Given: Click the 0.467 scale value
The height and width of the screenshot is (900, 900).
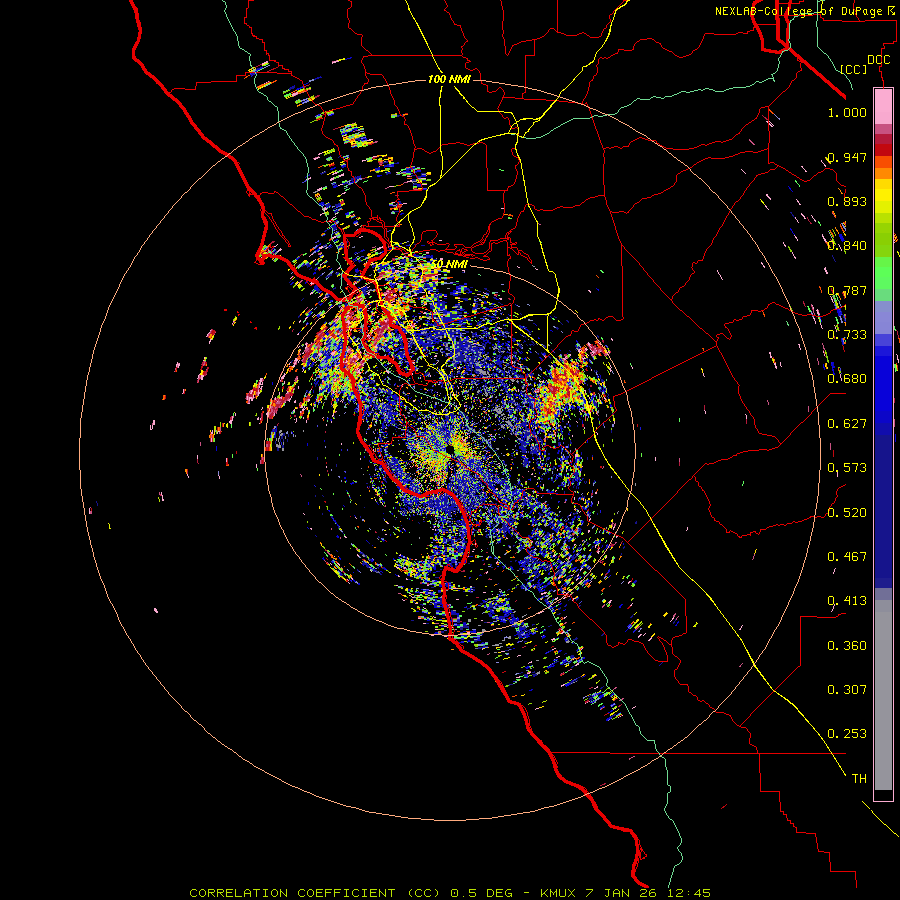Looking at the screenshot, I should [x=847, y=557].
